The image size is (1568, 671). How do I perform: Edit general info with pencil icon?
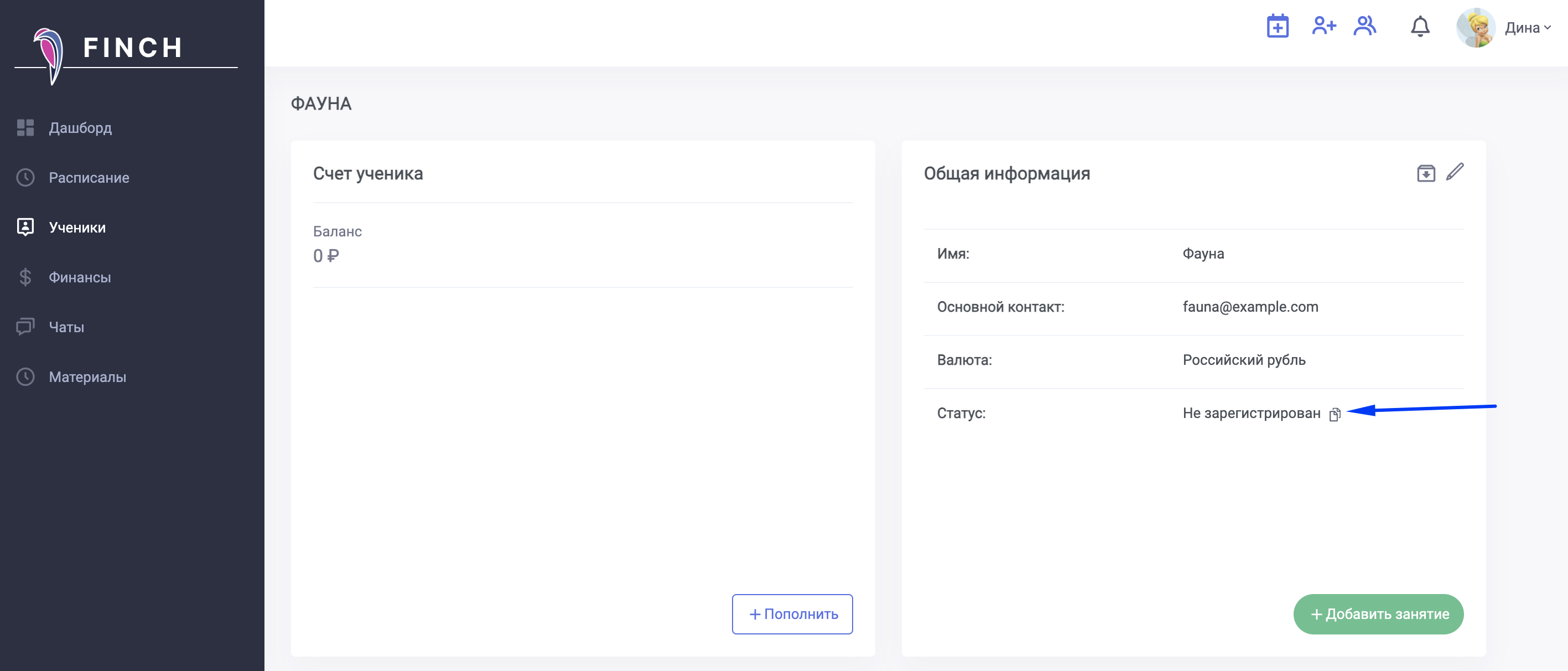[1455, 172]
